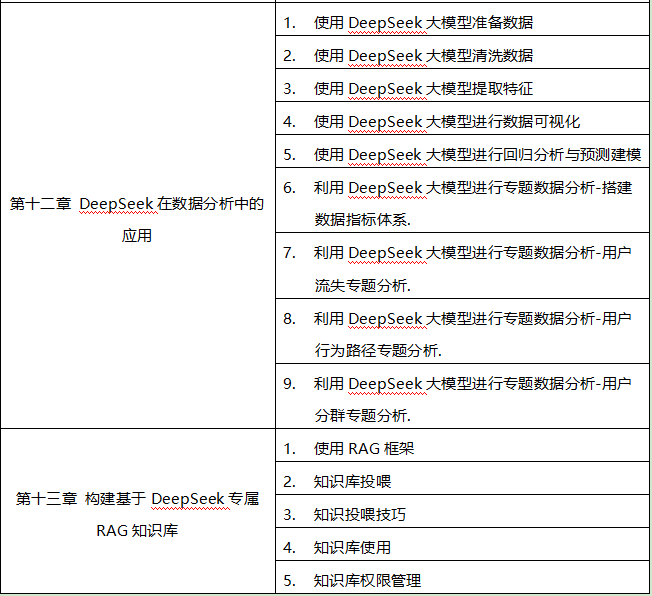Click item 9 about 用户分群专题分析
The image size is (652, 596).
462,396
